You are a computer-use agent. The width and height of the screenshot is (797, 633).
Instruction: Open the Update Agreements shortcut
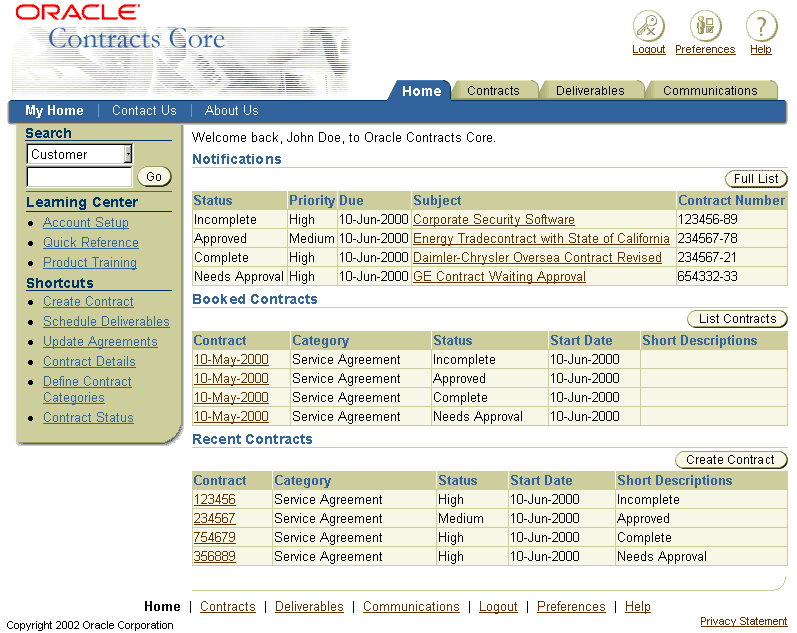click(x=100, y=342)
